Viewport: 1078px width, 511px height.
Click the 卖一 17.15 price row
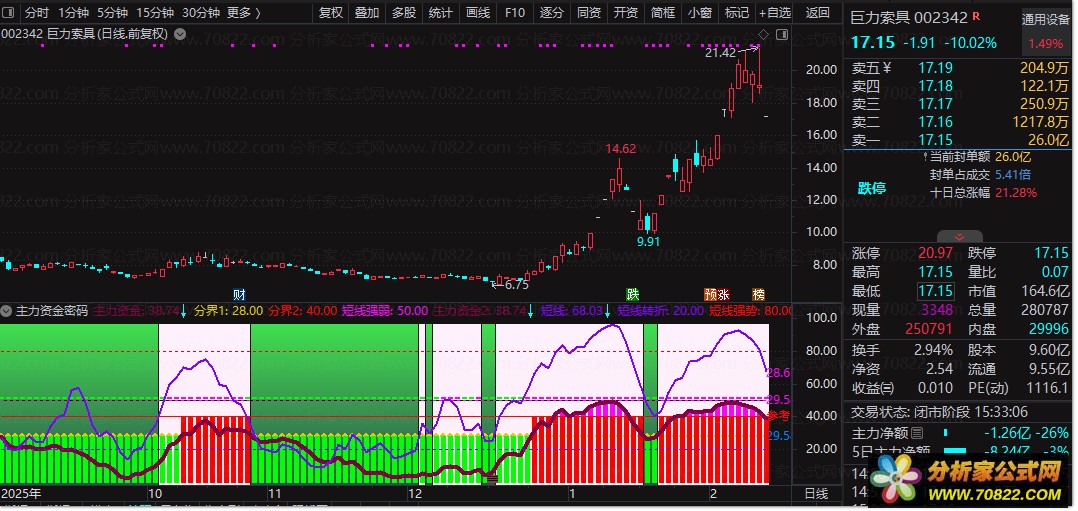pos(960,140)
